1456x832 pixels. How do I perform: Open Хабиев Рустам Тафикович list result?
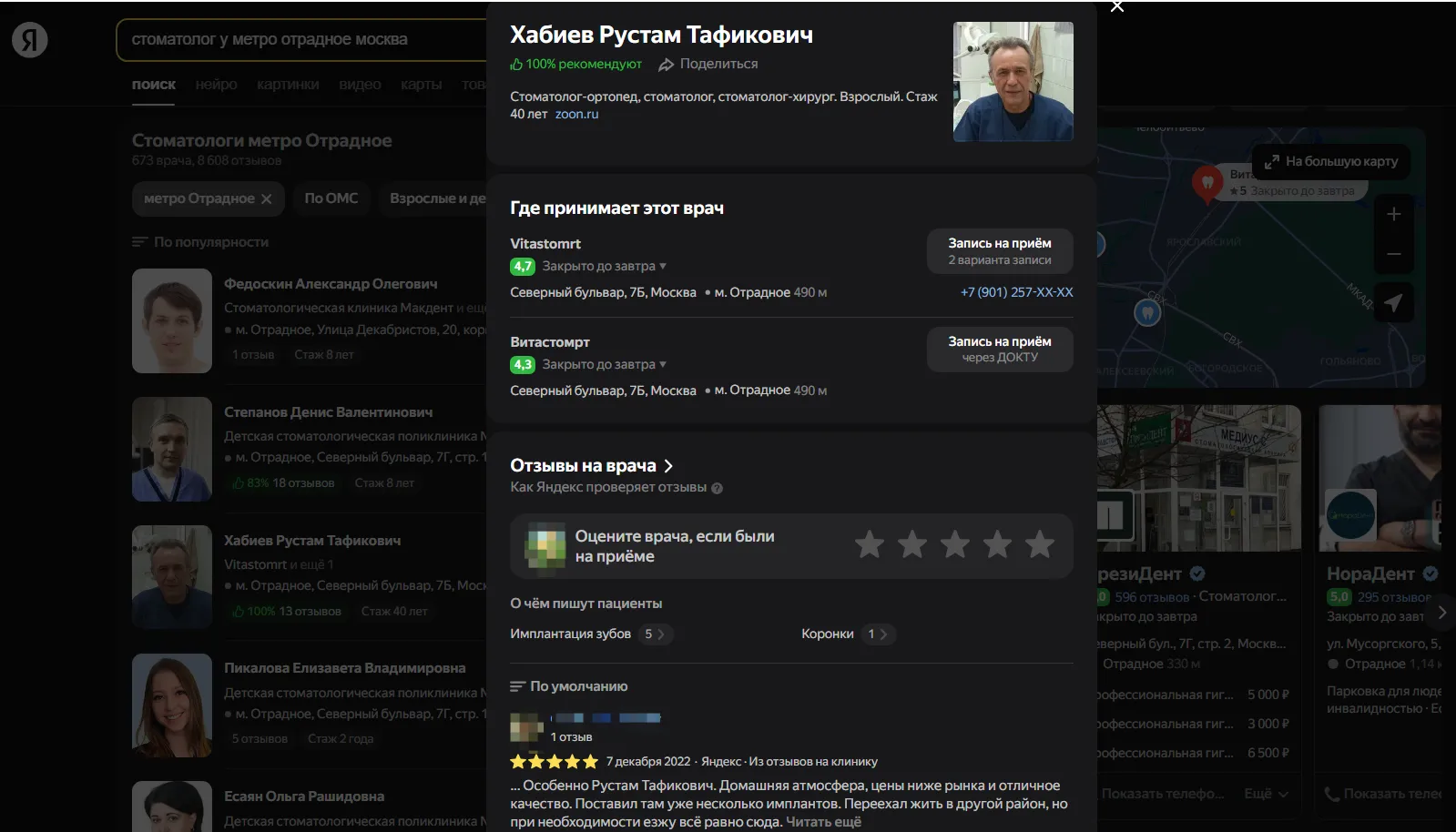pyautogui.click(x=312, y=541)
